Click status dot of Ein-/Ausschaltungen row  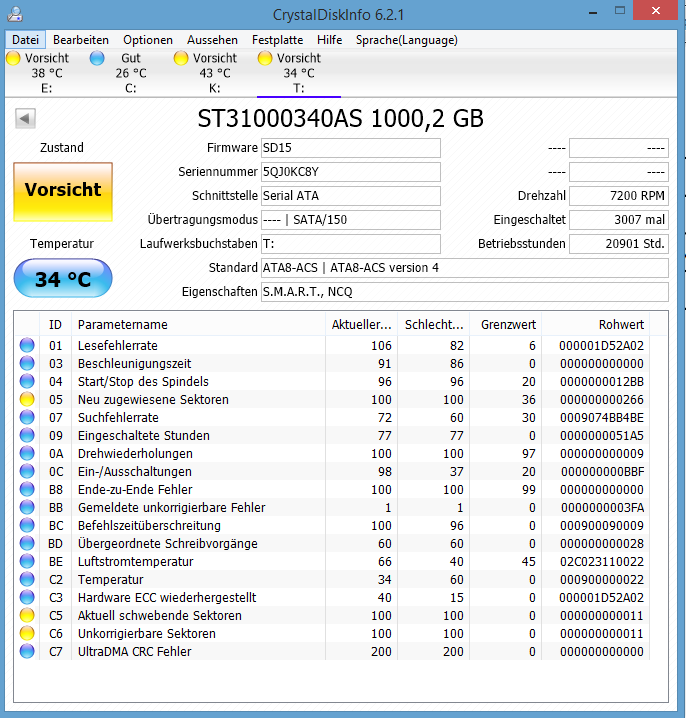[27, 471]
